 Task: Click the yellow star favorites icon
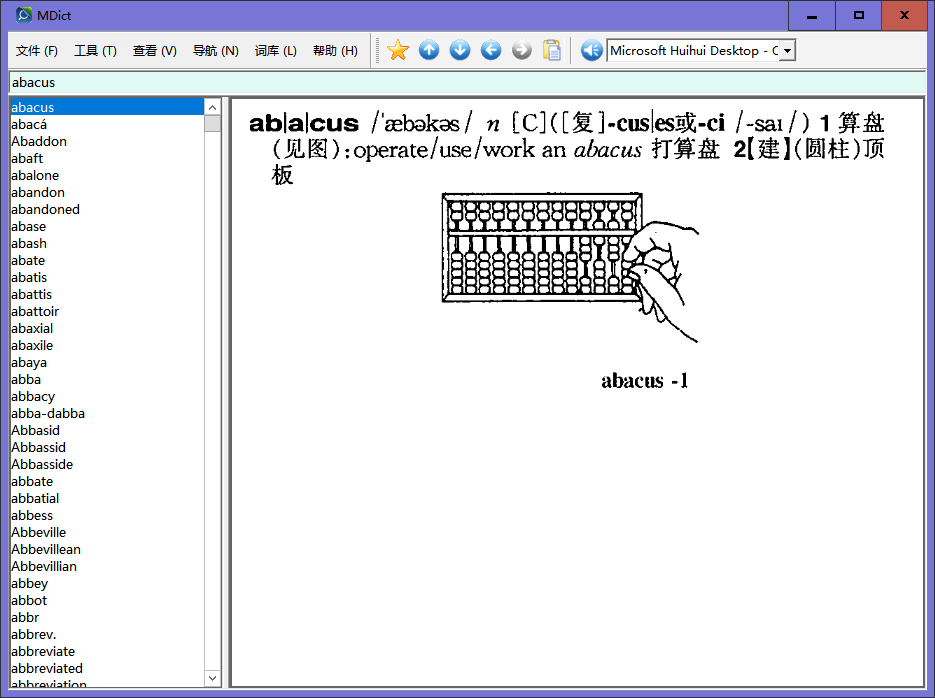click(x=398, y=50)
